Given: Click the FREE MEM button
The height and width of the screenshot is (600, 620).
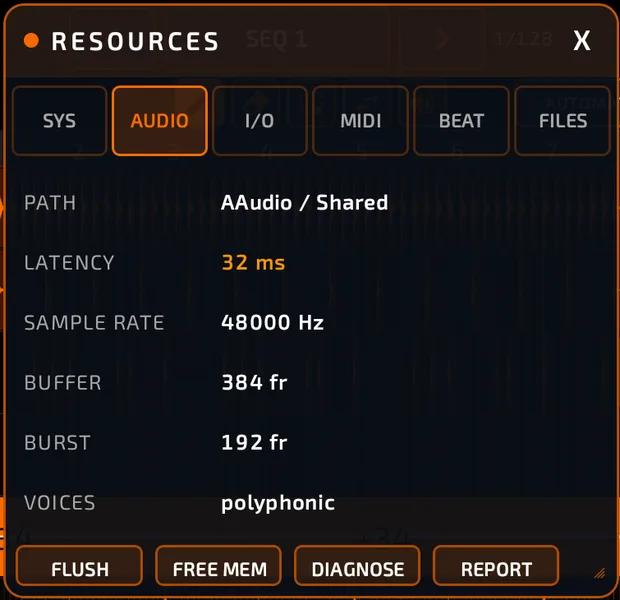Looking at the screenshot, I should 219,566.
